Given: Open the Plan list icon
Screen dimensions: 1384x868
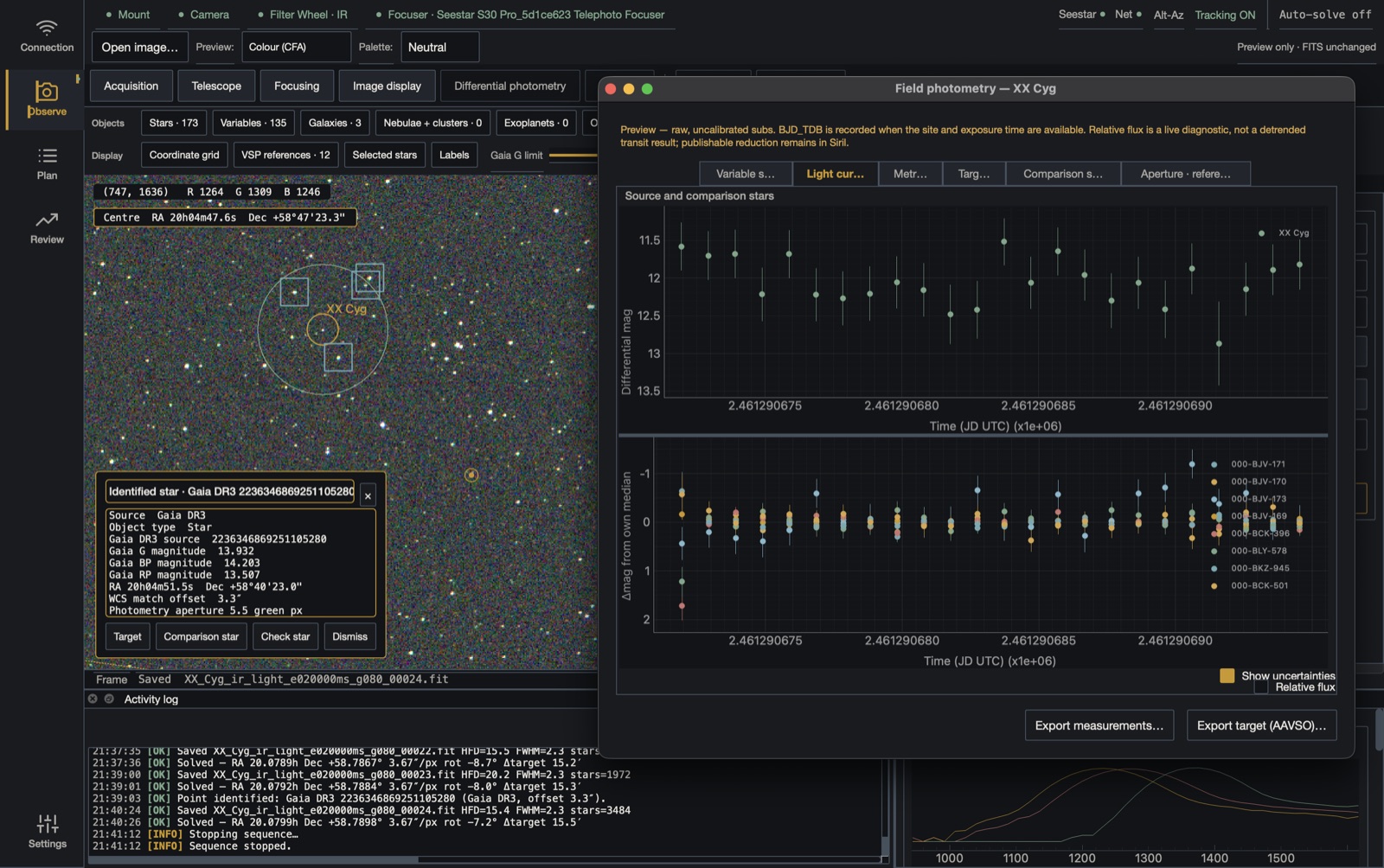Looking at the screenshot, I should click(47, 156).
